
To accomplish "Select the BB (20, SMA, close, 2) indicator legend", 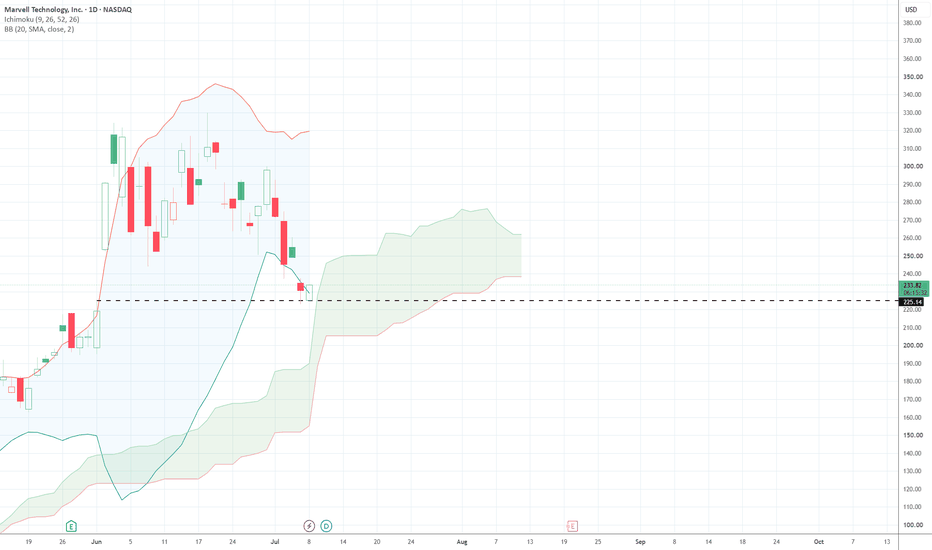I will pos(39,29).
